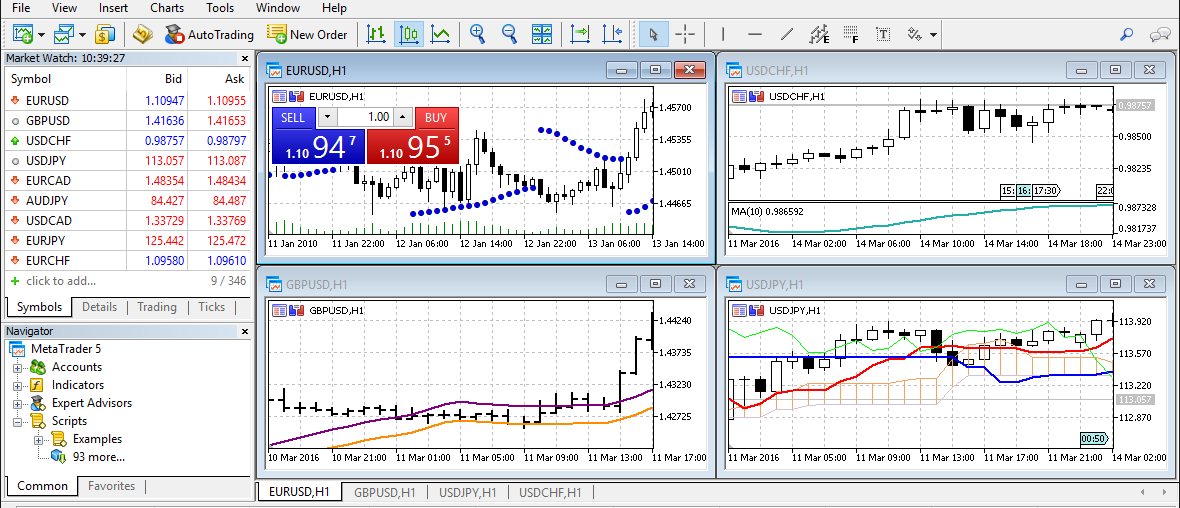Collapse the Scripts tree node
This screenshot has width=1180, height=508.
[17, 422]
